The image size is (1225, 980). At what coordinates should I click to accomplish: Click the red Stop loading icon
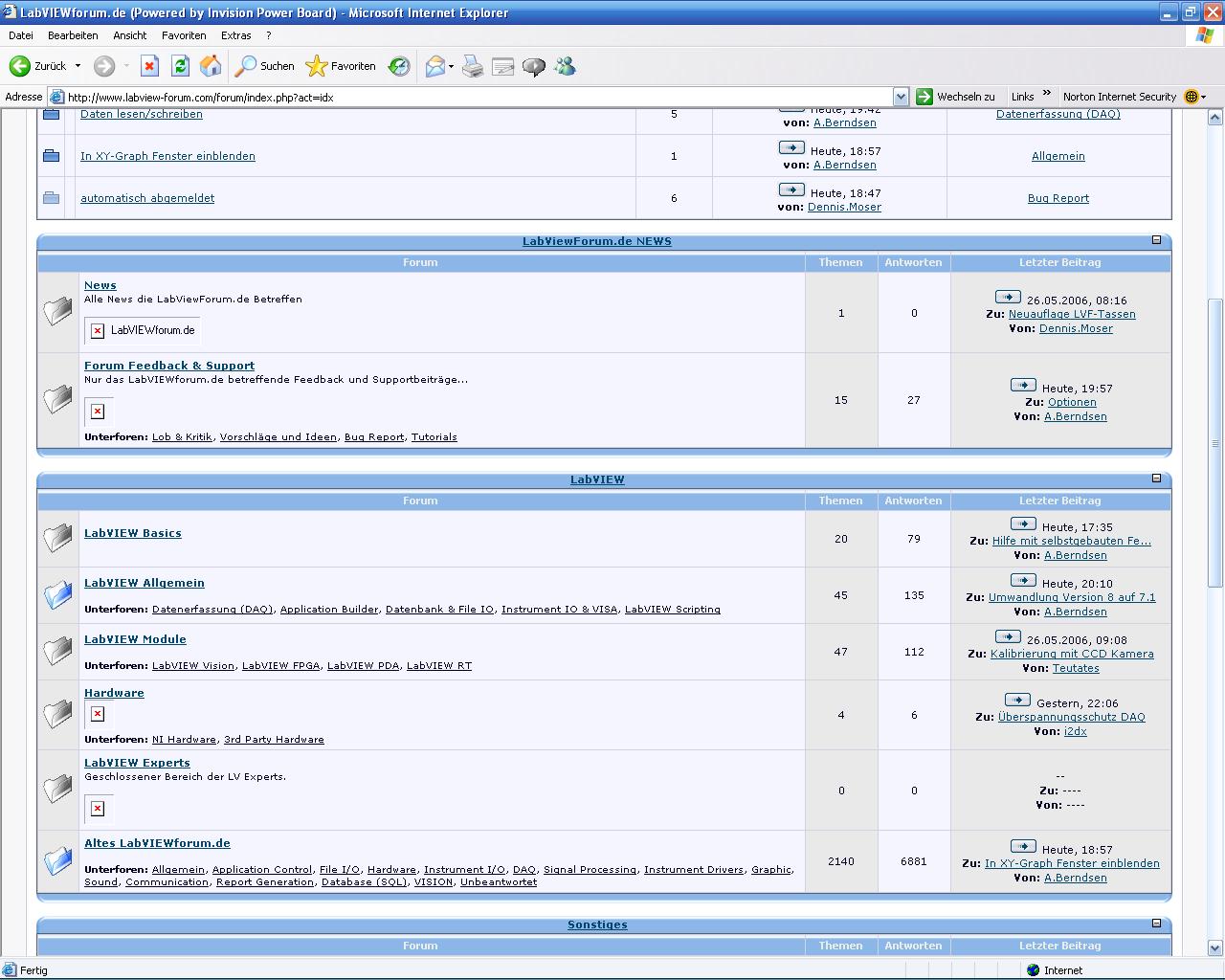[149, 66]
